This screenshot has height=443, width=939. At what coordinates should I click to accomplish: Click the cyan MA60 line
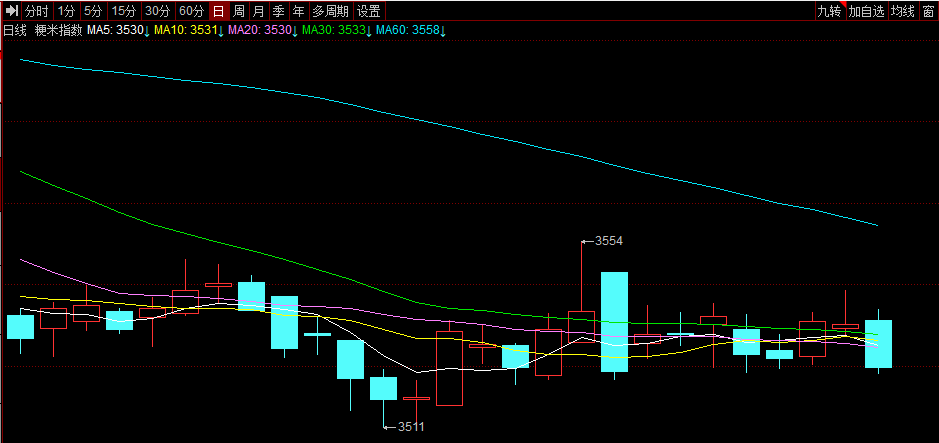tap(449, 126)
